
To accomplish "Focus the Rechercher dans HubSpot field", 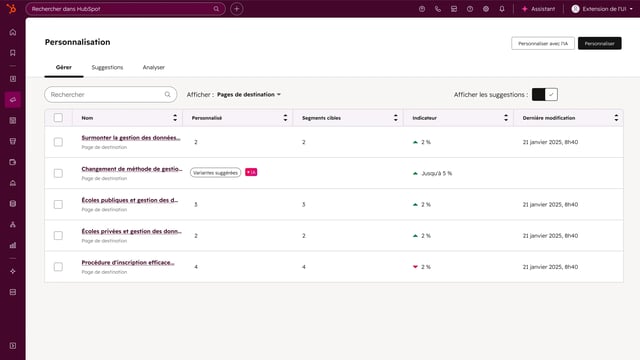I will click(126, 9).
